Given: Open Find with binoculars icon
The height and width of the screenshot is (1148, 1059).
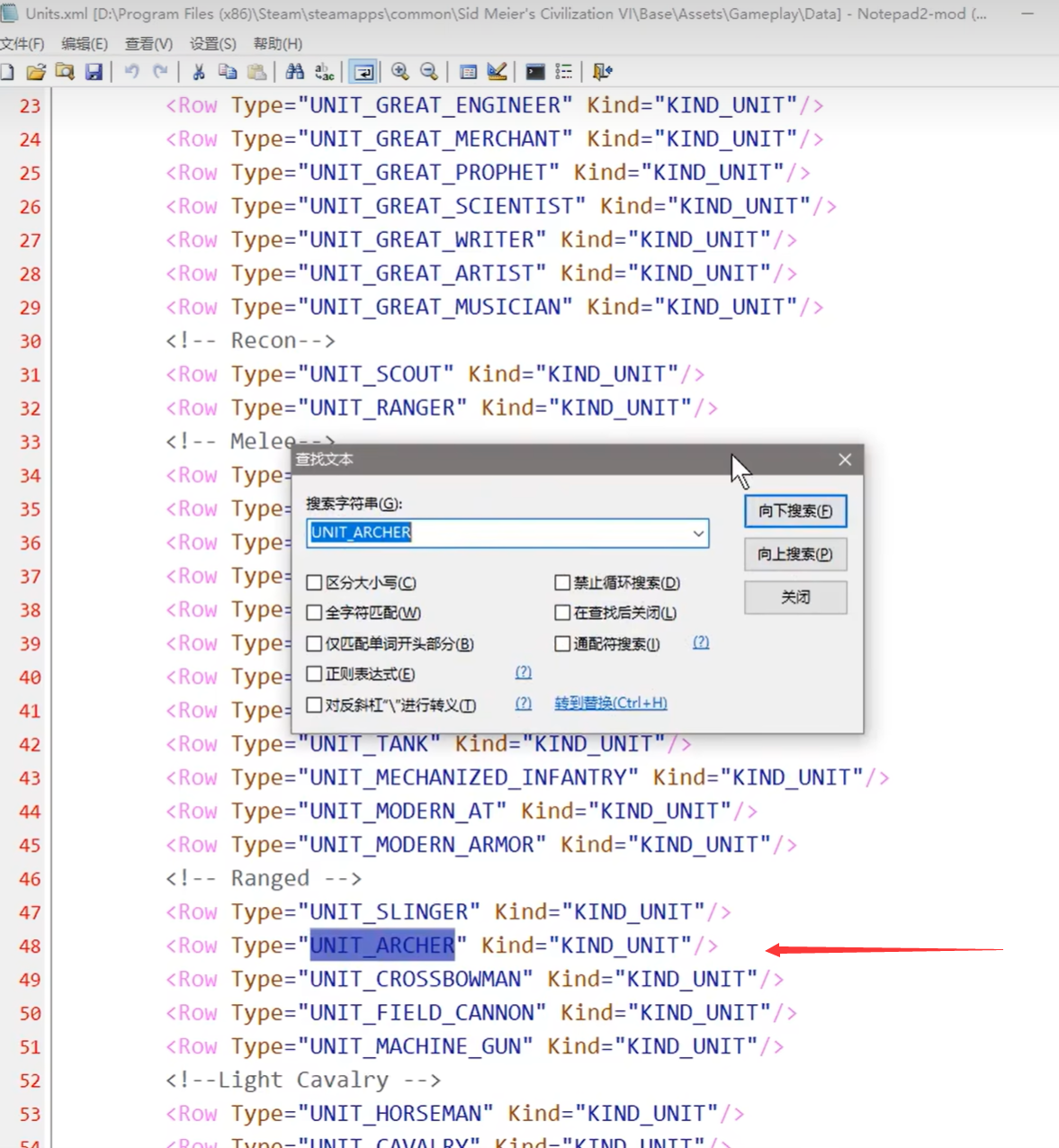Looking at the screenshot, I should point(295,72).
